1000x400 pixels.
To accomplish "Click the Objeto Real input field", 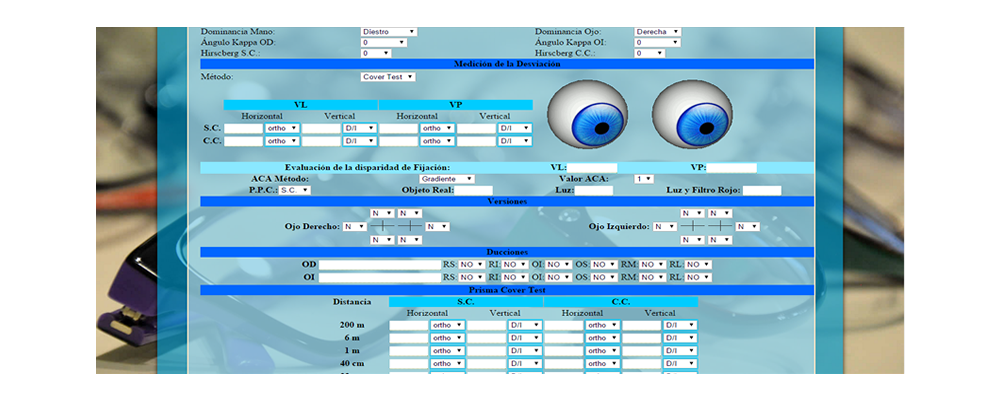I will [473, 190].
